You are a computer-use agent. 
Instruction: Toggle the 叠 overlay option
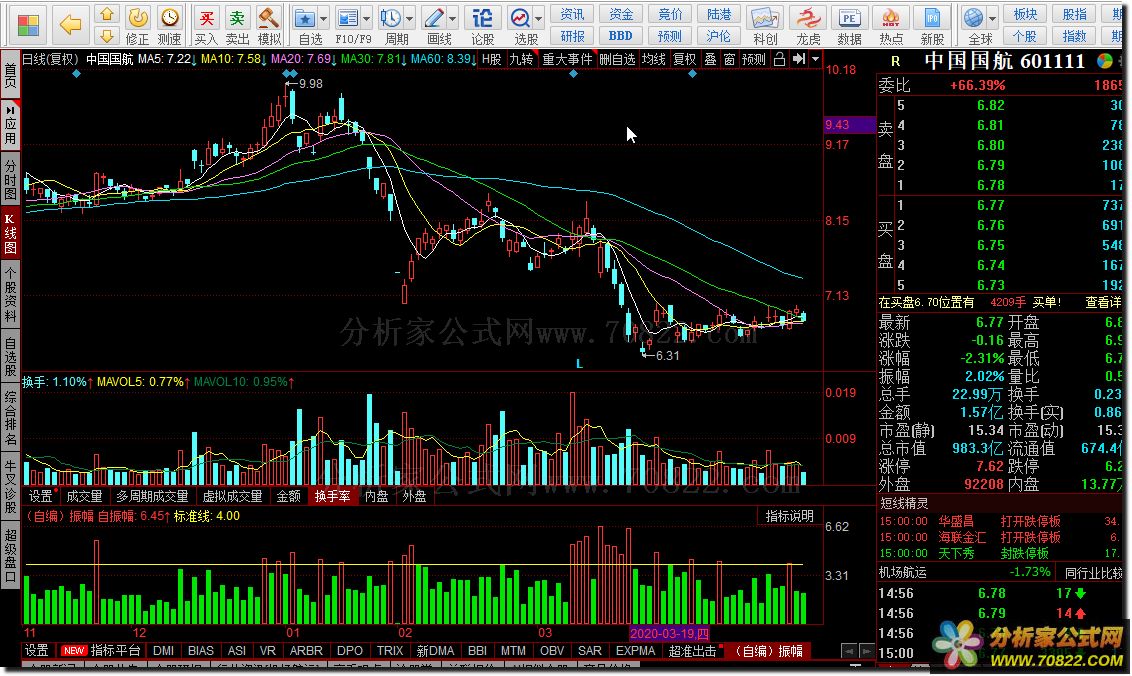tap(710, 59)
